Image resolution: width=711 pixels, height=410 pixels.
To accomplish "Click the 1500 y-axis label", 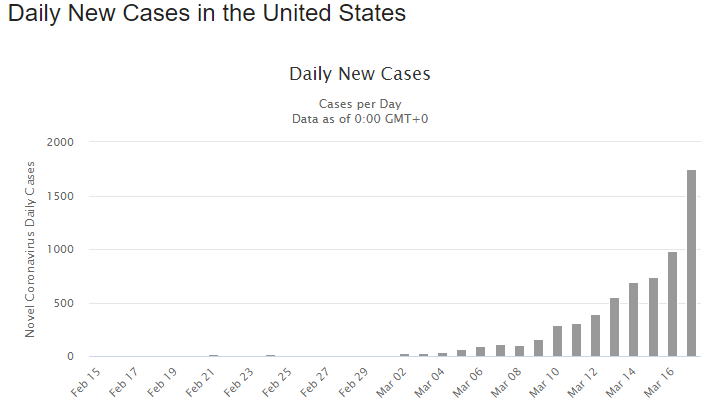I will 61,196.
